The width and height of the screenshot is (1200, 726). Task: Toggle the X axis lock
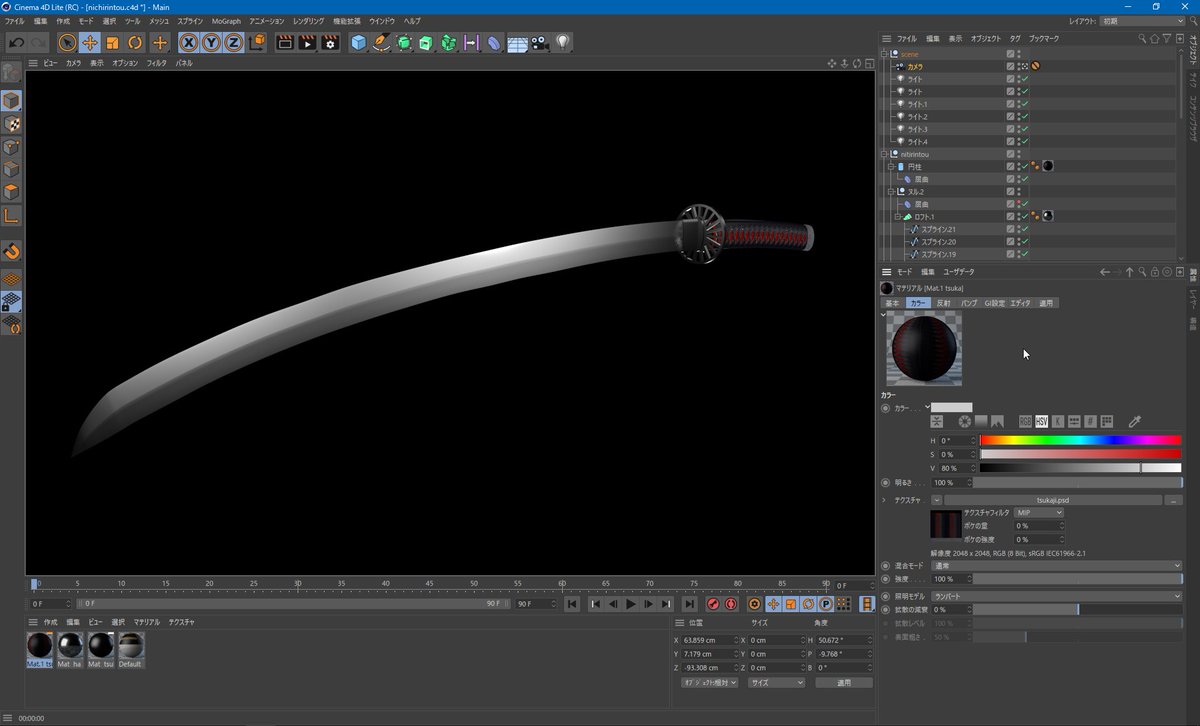click(x=188, y=43)
